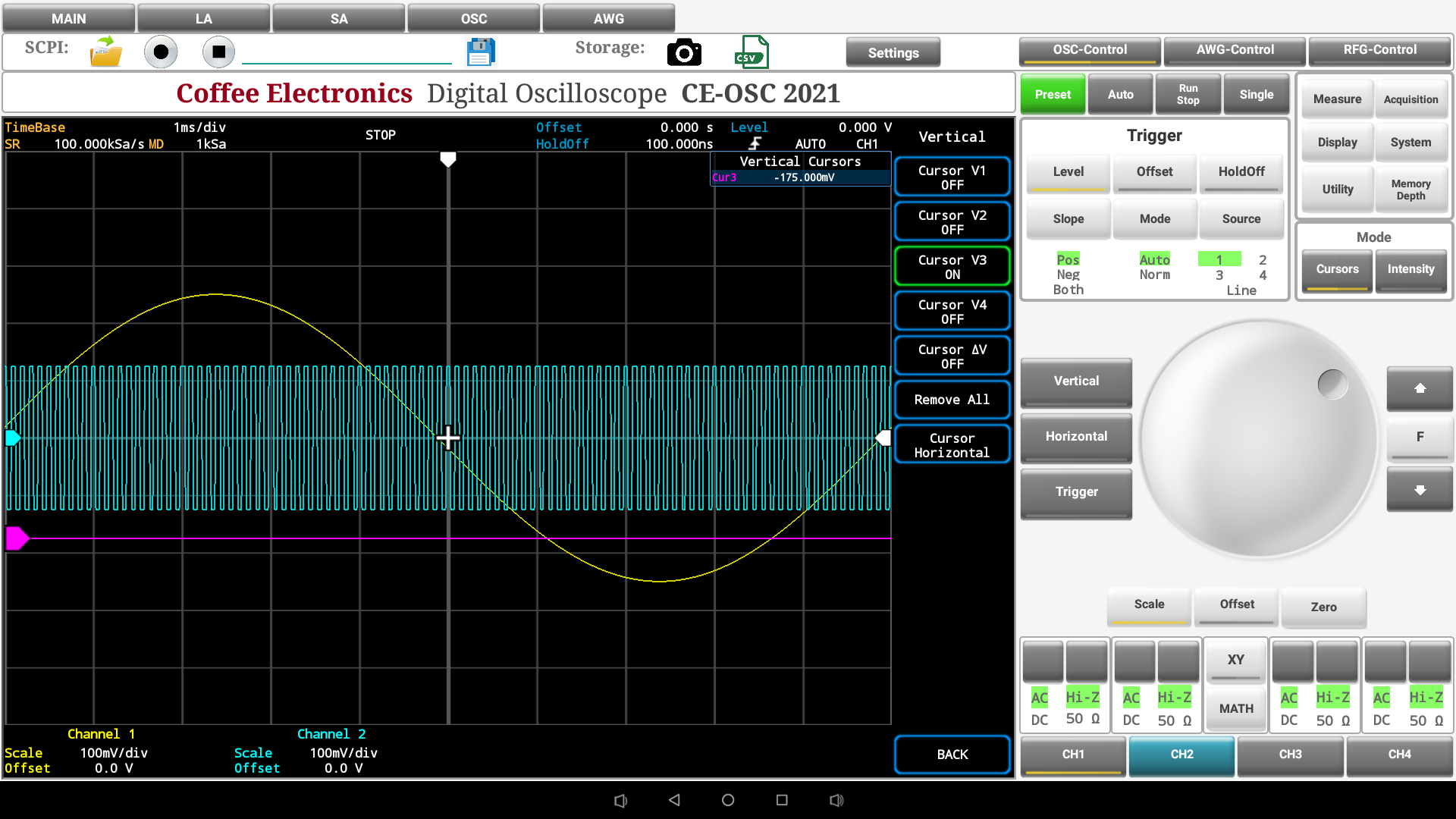Click the SCPI command input field
This screenshot has height=819, width=1456.
click(x=347, y=52)
